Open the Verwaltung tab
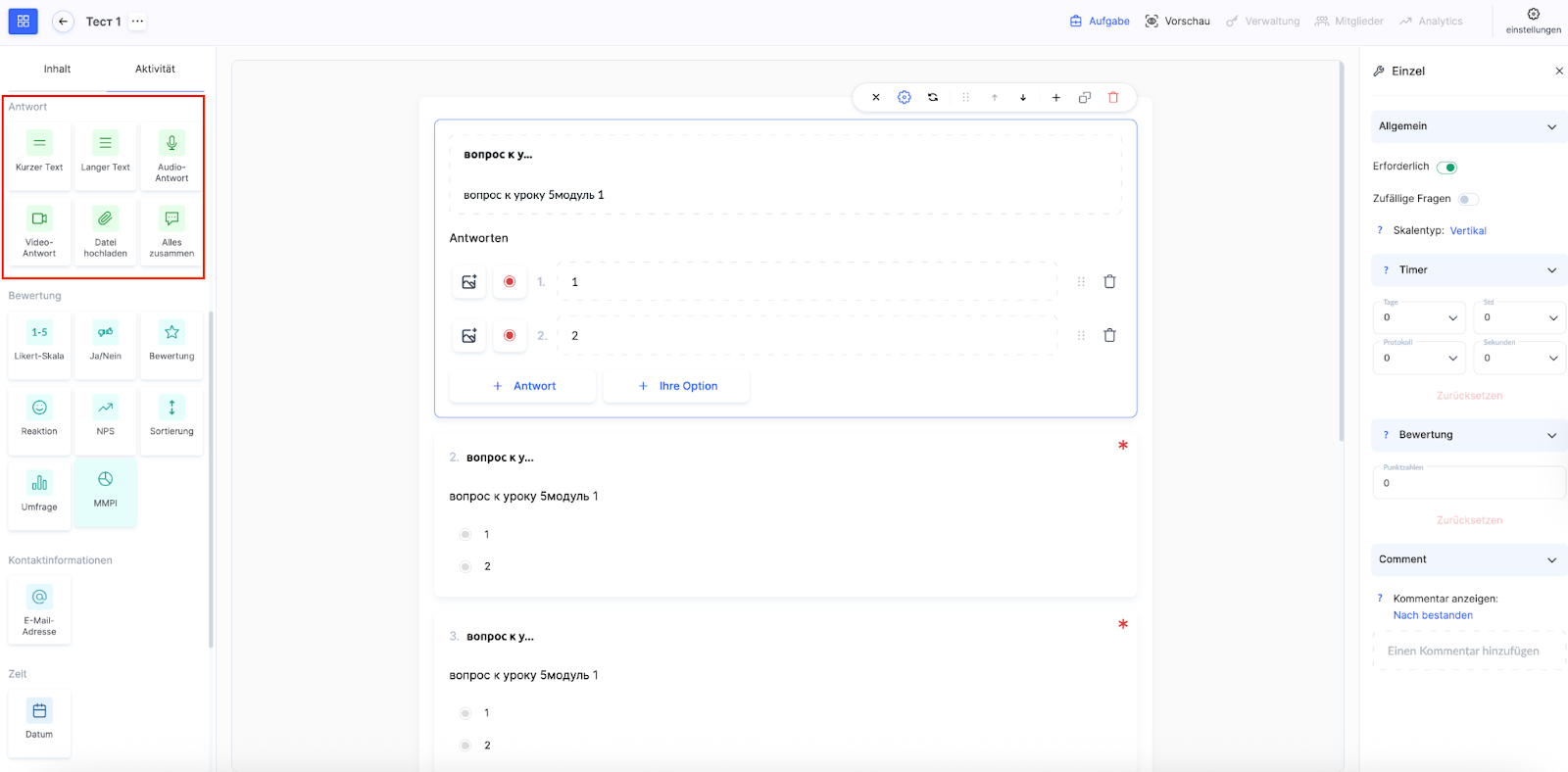Screen dimensions: 1568x772 (x=1262, y=21)
